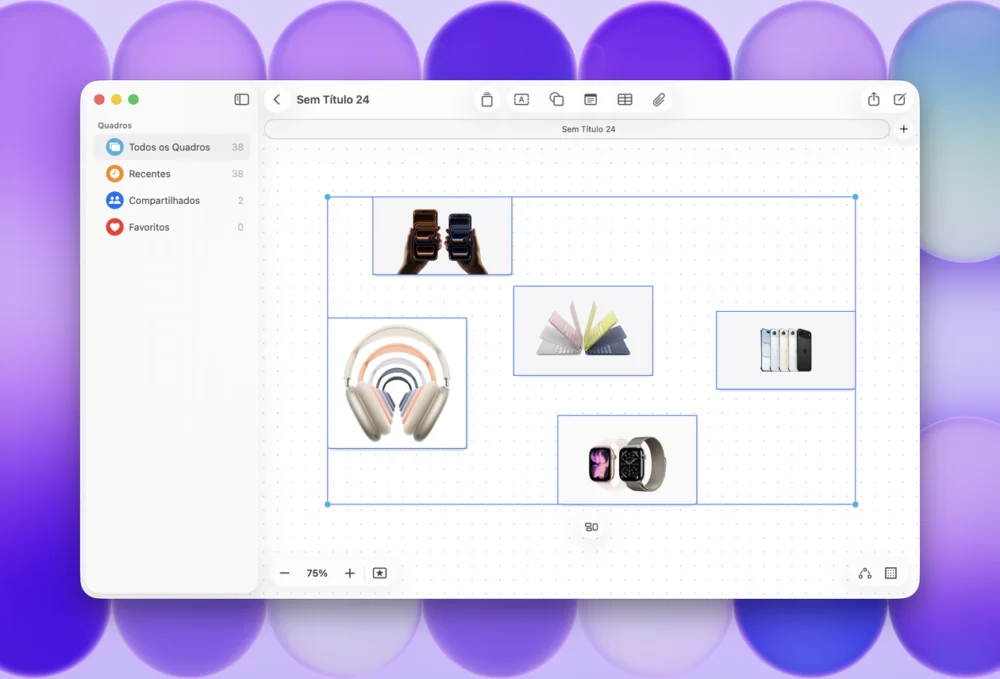Screen dimensions: 1000x679
Task: Attach a file with the paperclip icon
Action: pos(659,99)
